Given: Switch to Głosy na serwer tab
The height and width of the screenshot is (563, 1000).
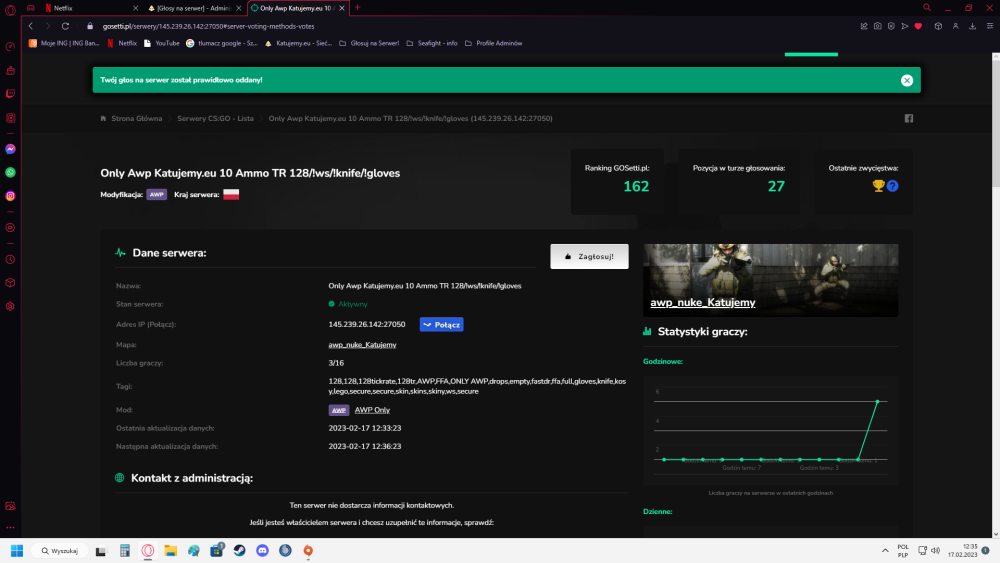Looking at the screenshot, I should (195, 8).
